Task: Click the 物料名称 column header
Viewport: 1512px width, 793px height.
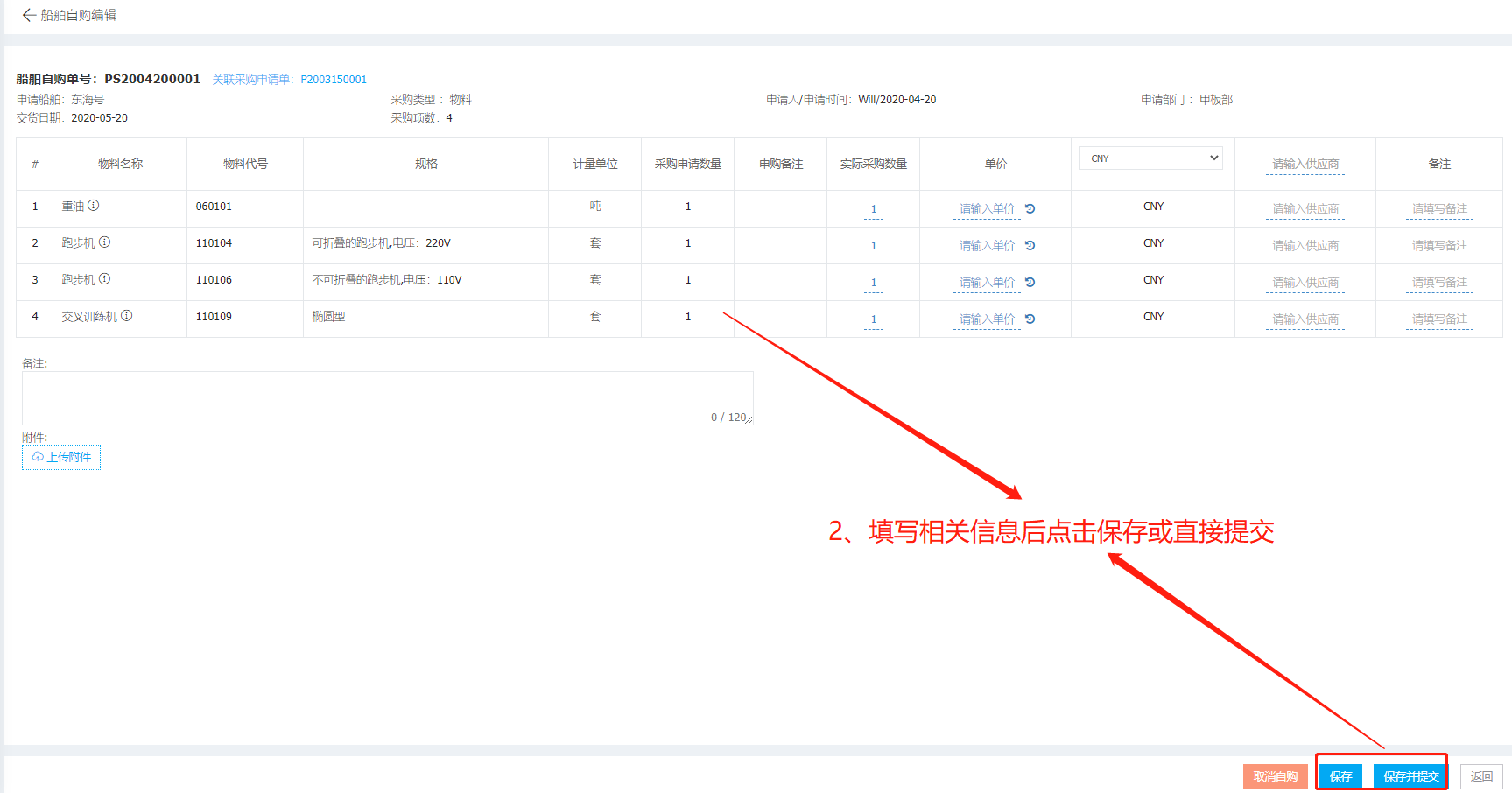Action: 120,165
